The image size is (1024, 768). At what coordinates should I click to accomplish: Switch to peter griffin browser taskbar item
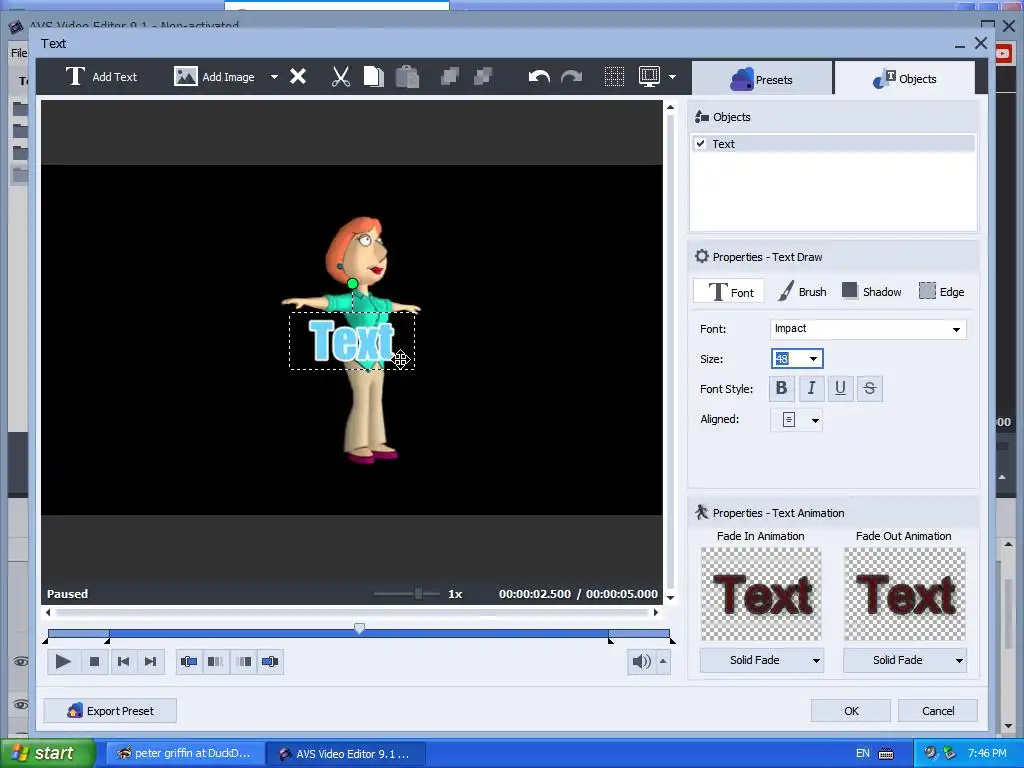tap(185, 754)
